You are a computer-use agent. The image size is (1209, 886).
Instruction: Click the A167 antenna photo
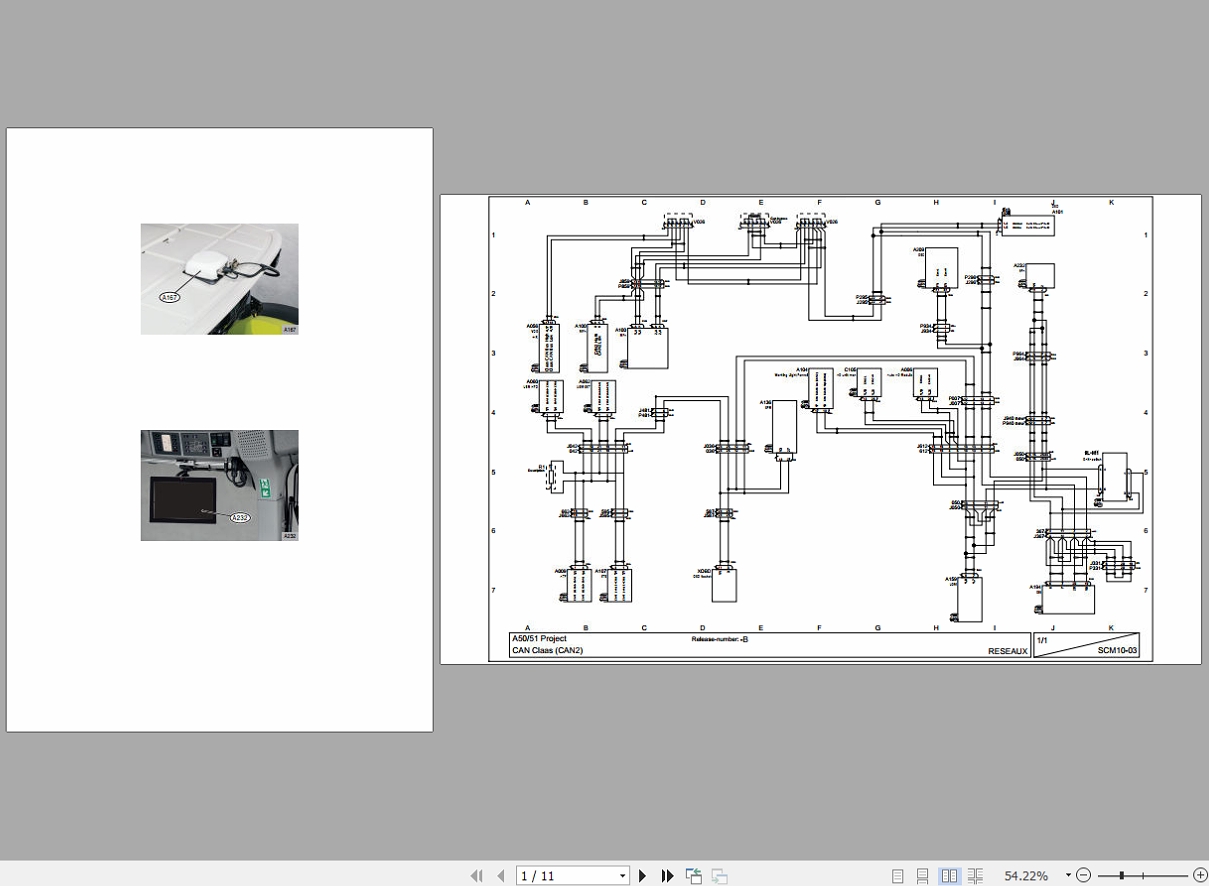[x=219, y=279]
